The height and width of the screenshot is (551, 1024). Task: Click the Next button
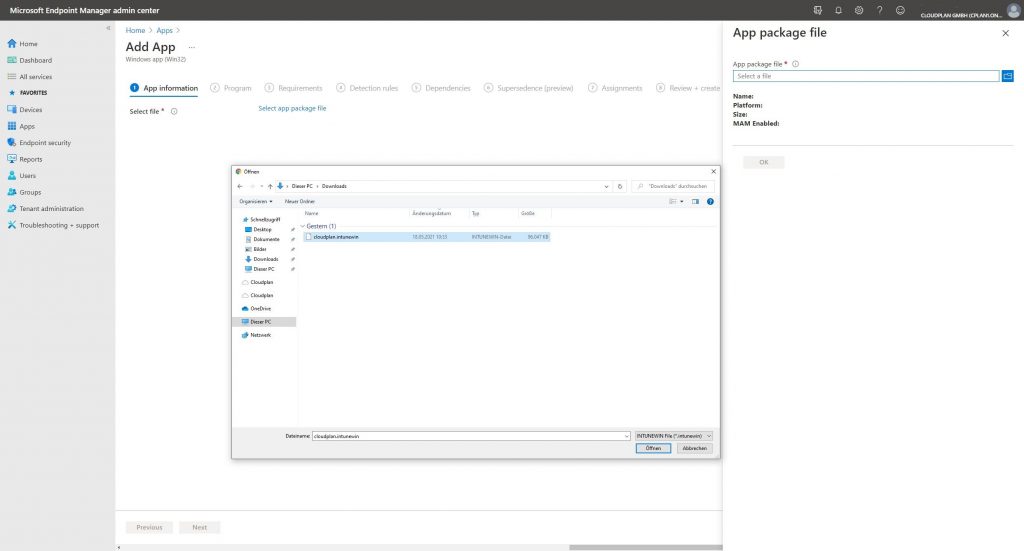coord(199,527)
